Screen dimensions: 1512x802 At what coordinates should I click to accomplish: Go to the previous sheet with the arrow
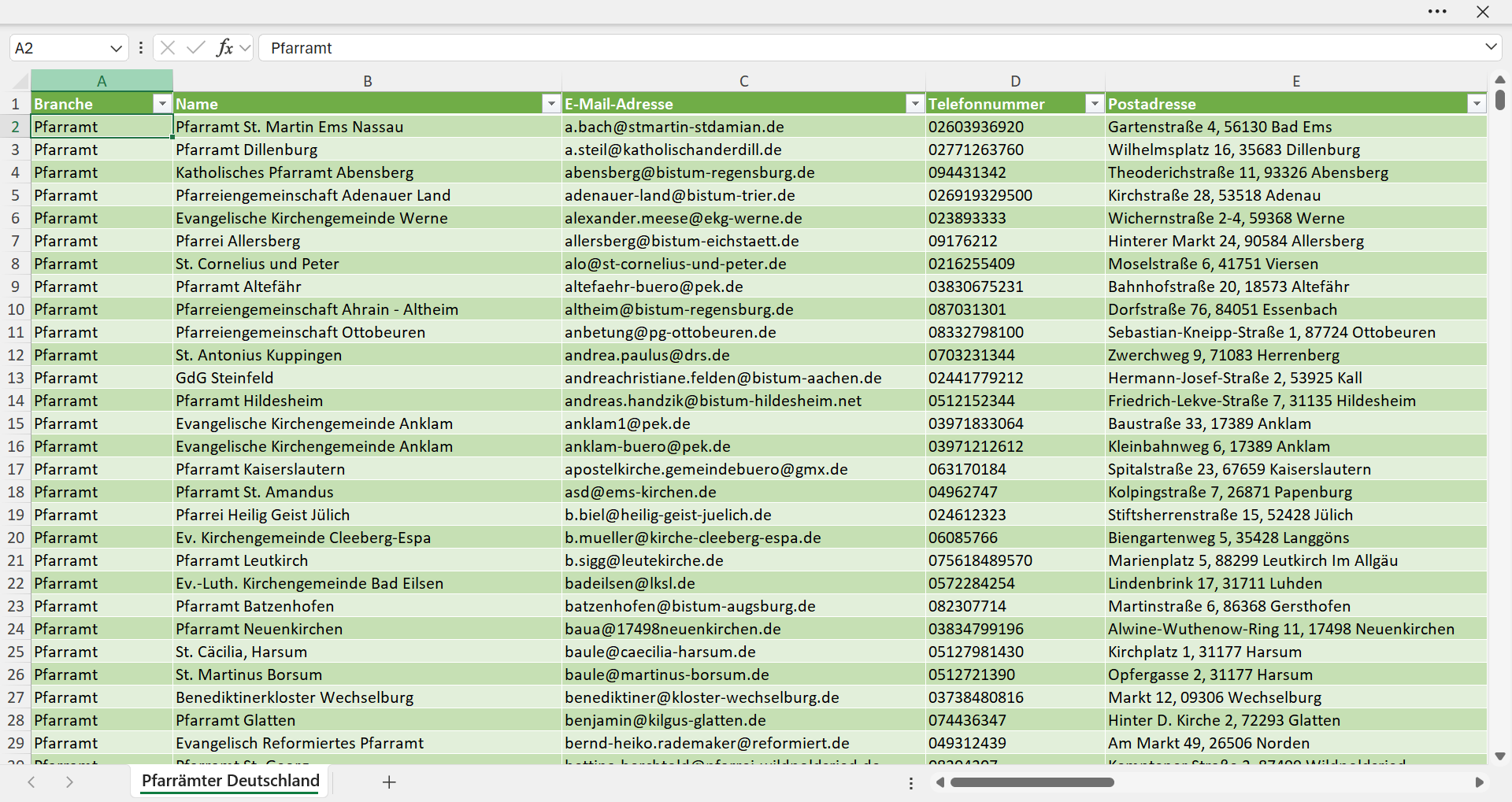click(x=31, y=782)
